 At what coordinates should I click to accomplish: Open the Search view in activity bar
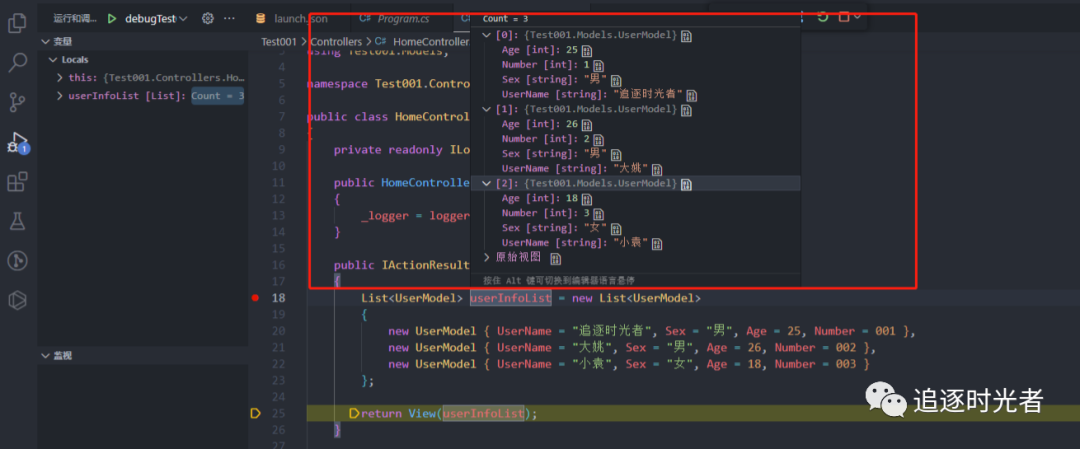(x=17, y=63)
